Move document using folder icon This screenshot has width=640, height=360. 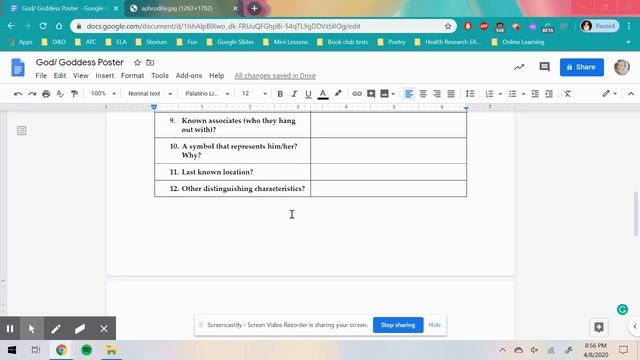[150, 62]
